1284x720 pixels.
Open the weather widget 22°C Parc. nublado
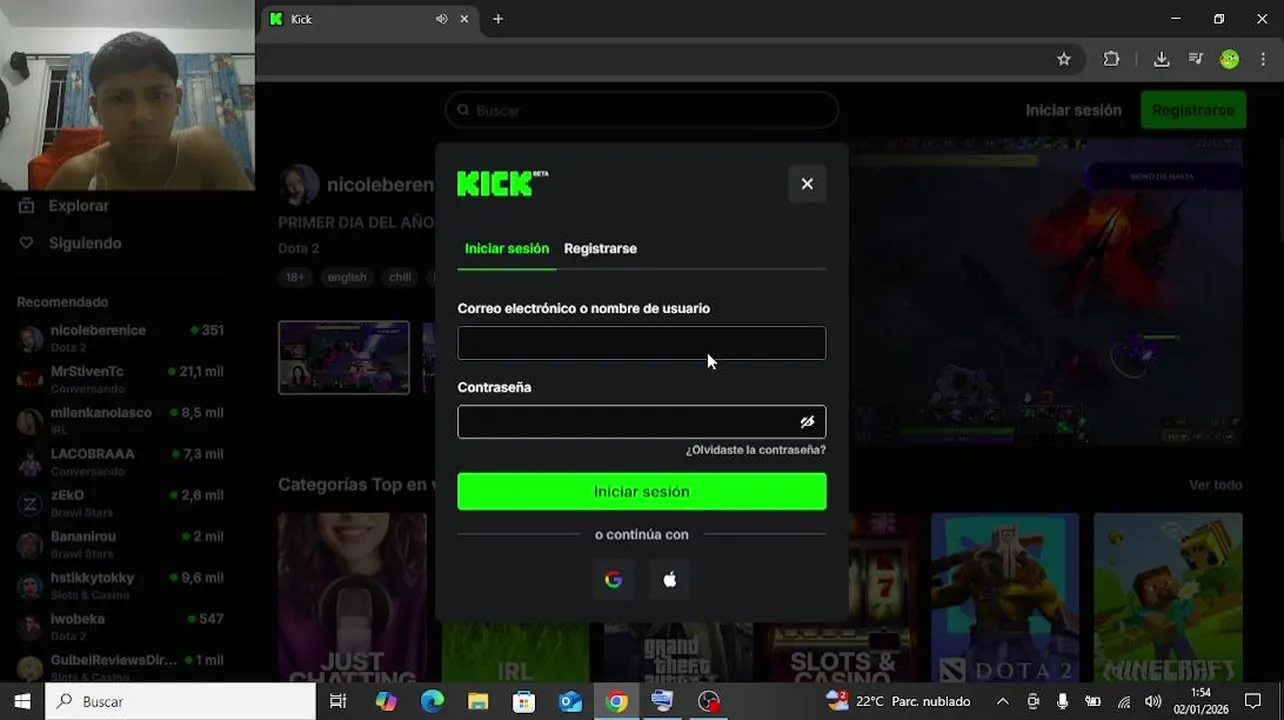898,701
